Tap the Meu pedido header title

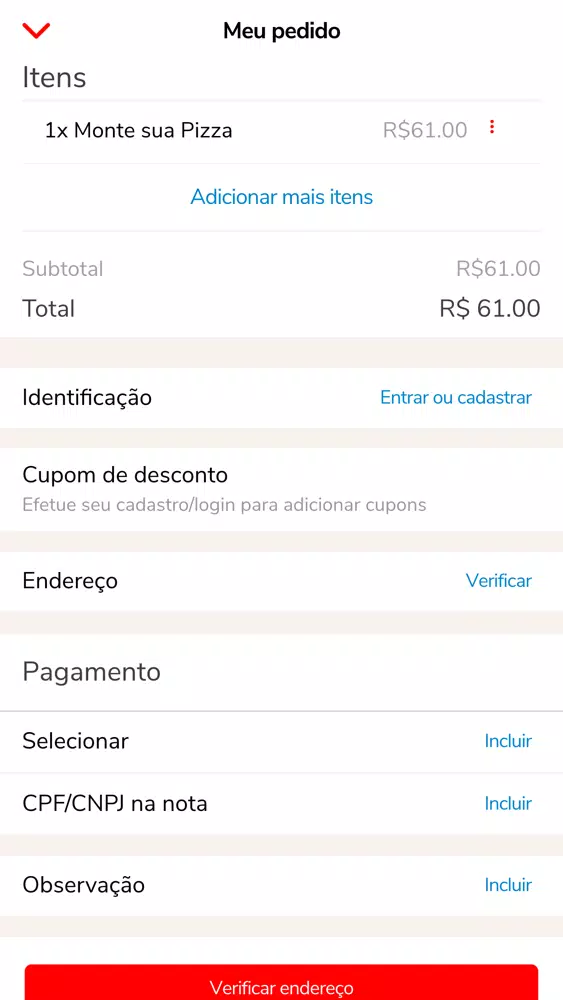click(282, 31)
